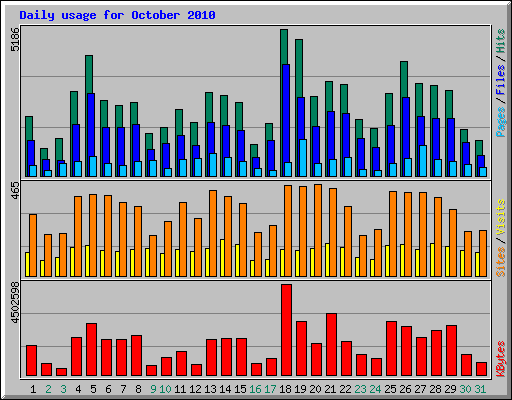Click the yellow sites bar for day 14
This screenshot has height=400, width=512.
point(222,258)
